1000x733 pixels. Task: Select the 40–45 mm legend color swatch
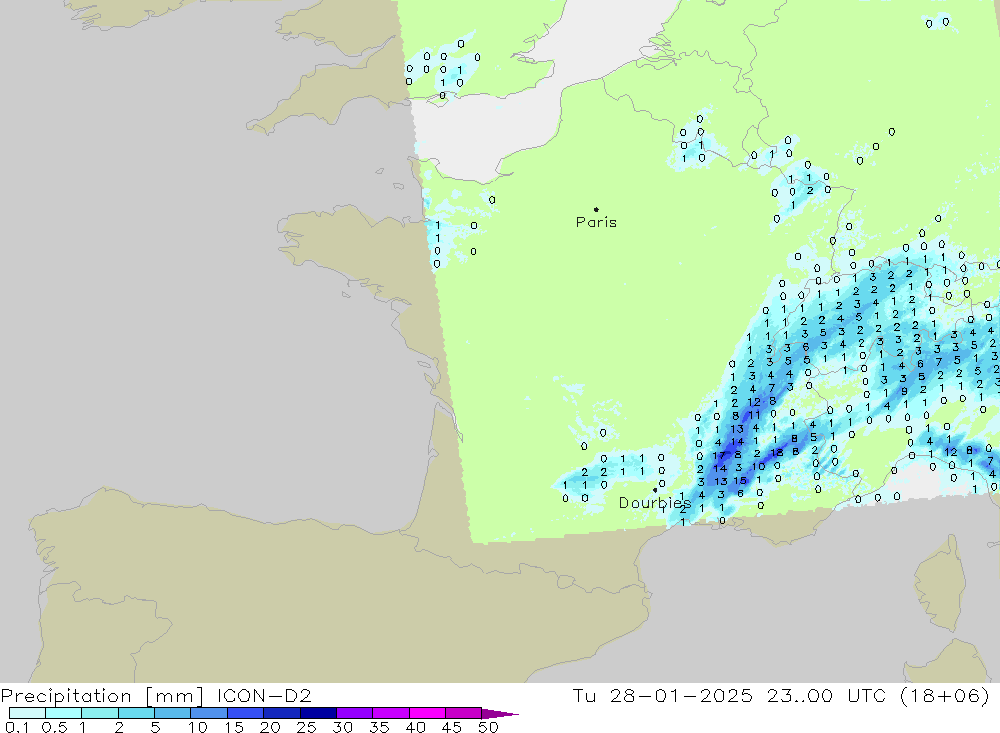(427, 713)
